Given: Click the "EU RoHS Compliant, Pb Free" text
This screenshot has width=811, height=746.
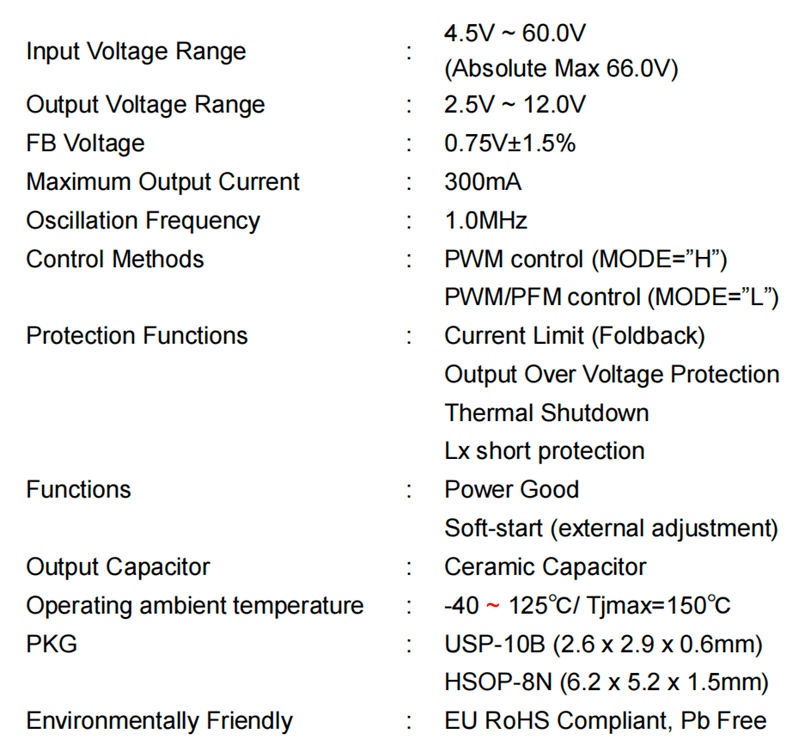Looking at the screenshot, I should pyautogui.click(x=606, y=720).
